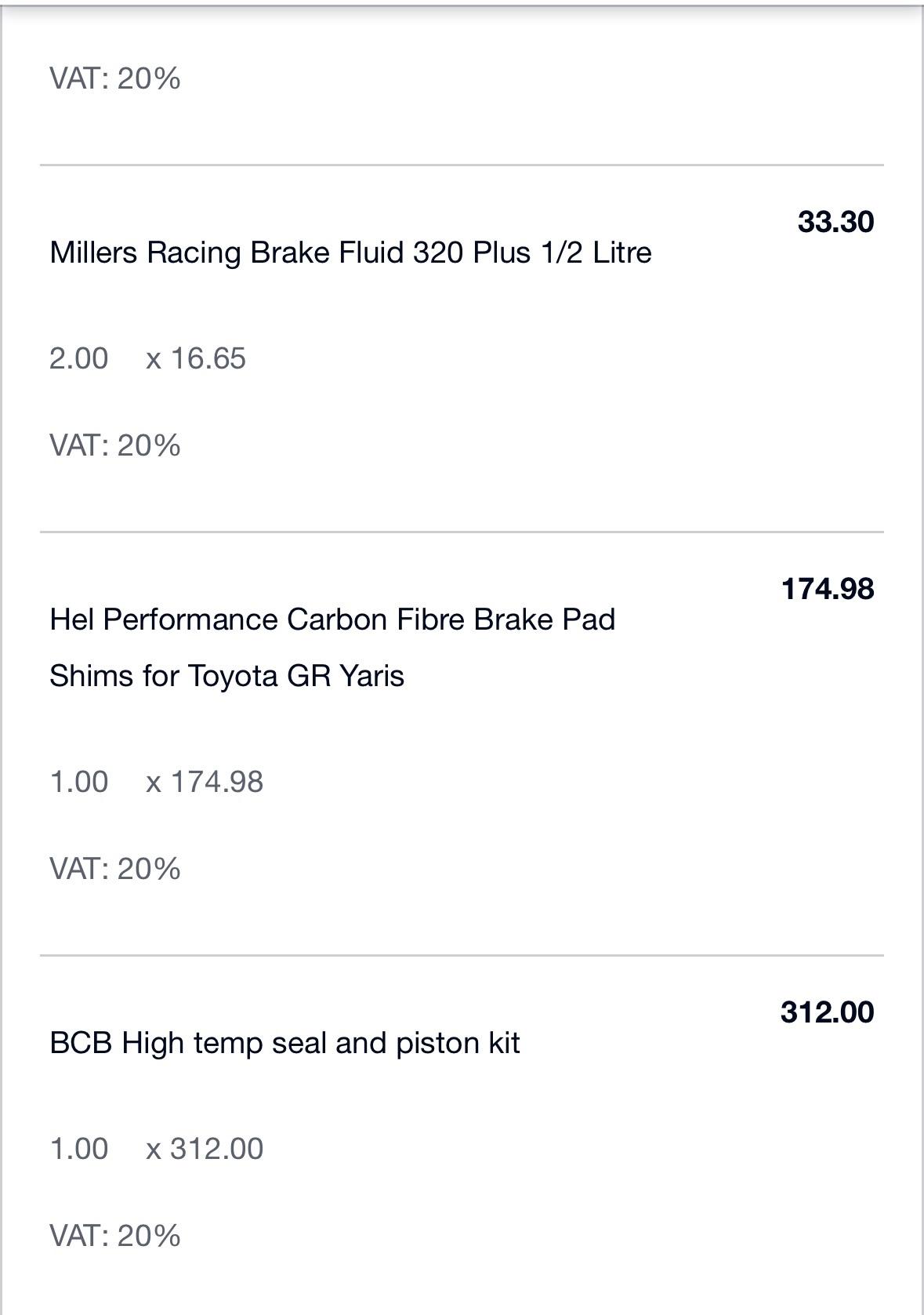Click the 312.00 bold line total

tap(828, 1012)
